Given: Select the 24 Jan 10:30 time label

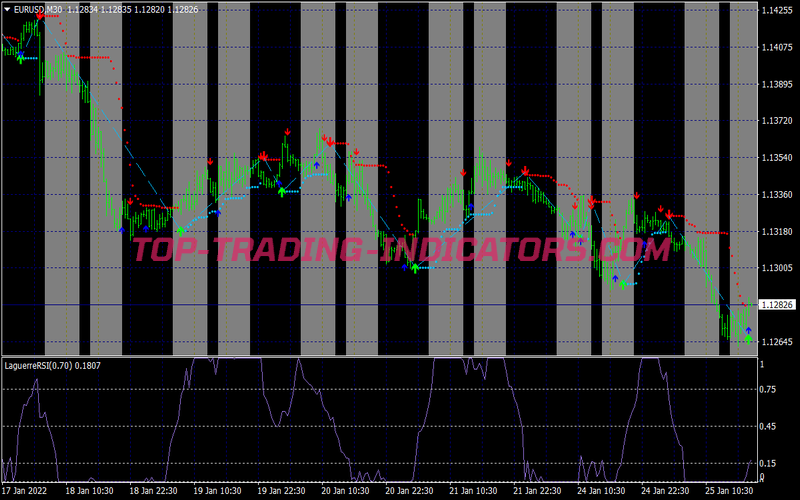Looking at the screenshot, I should tap(601, 491).
